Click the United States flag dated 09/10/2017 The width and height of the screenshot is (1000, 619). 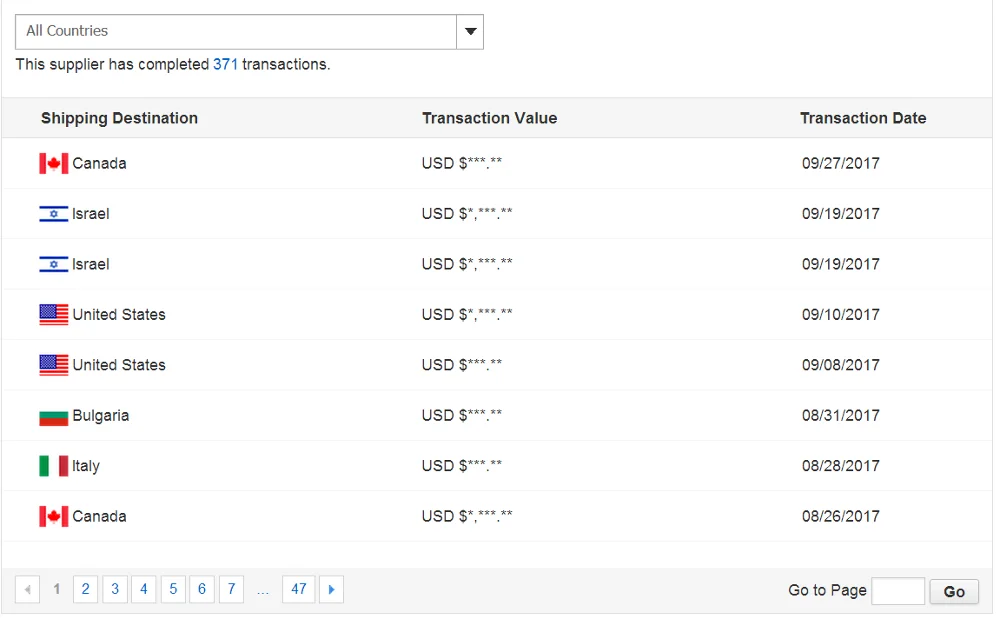[x=54, y=315]
